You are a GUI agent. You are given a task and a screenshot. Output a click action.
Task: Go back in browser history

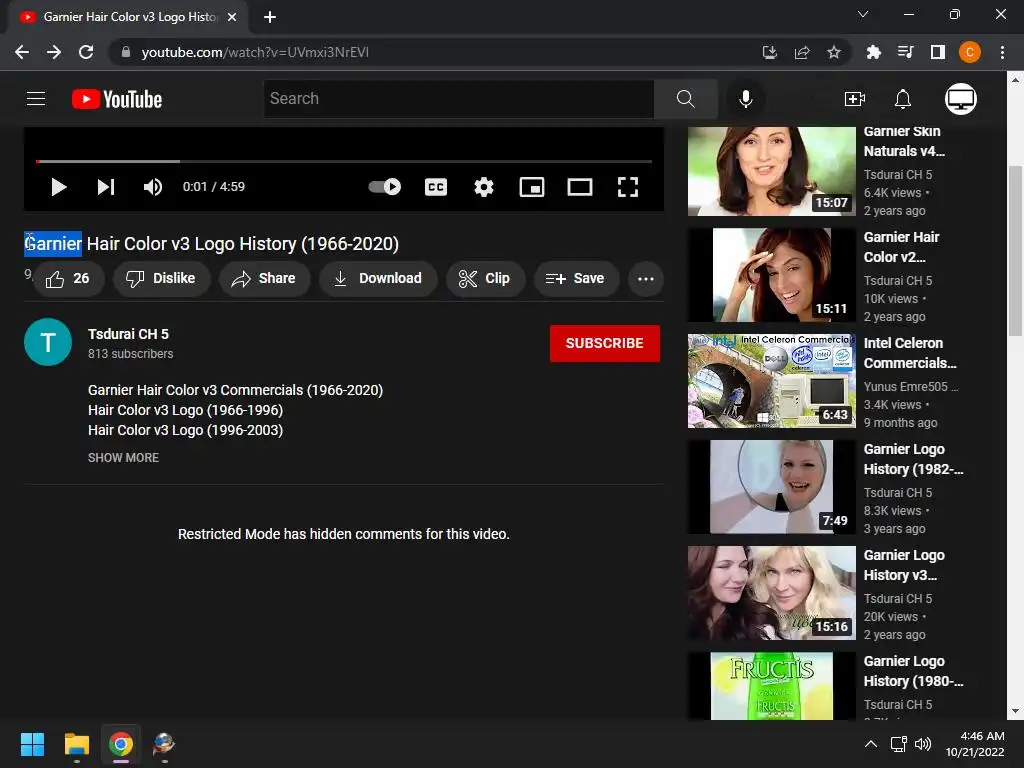pos(22,52)
